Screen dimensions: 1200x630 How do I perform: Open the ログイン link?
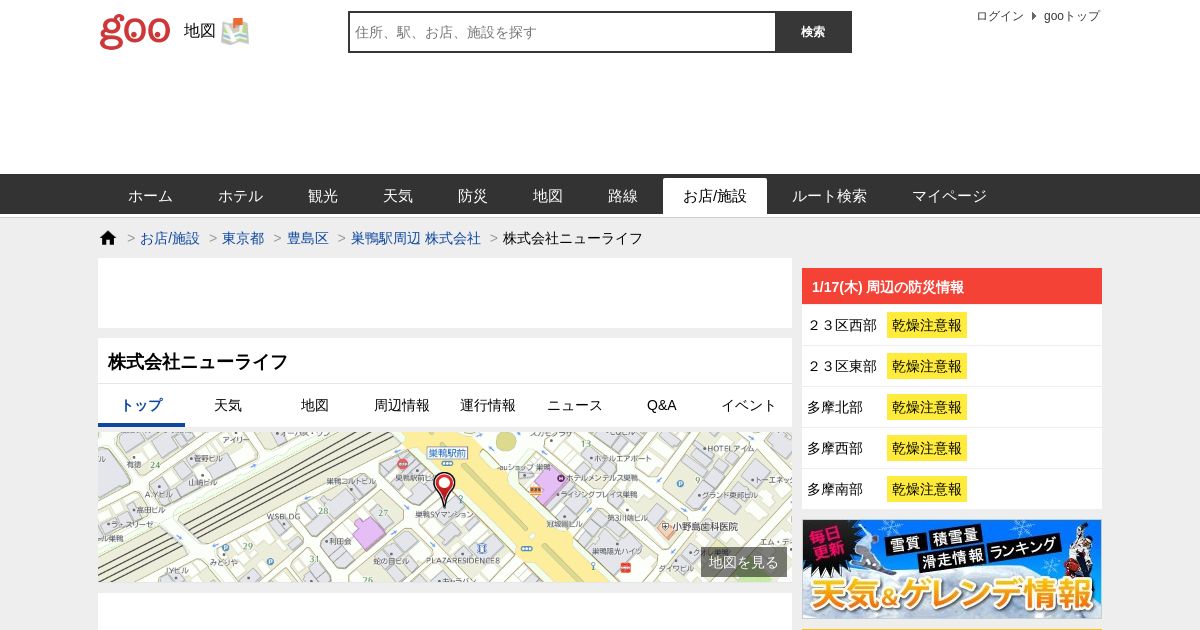point(1000,16)
